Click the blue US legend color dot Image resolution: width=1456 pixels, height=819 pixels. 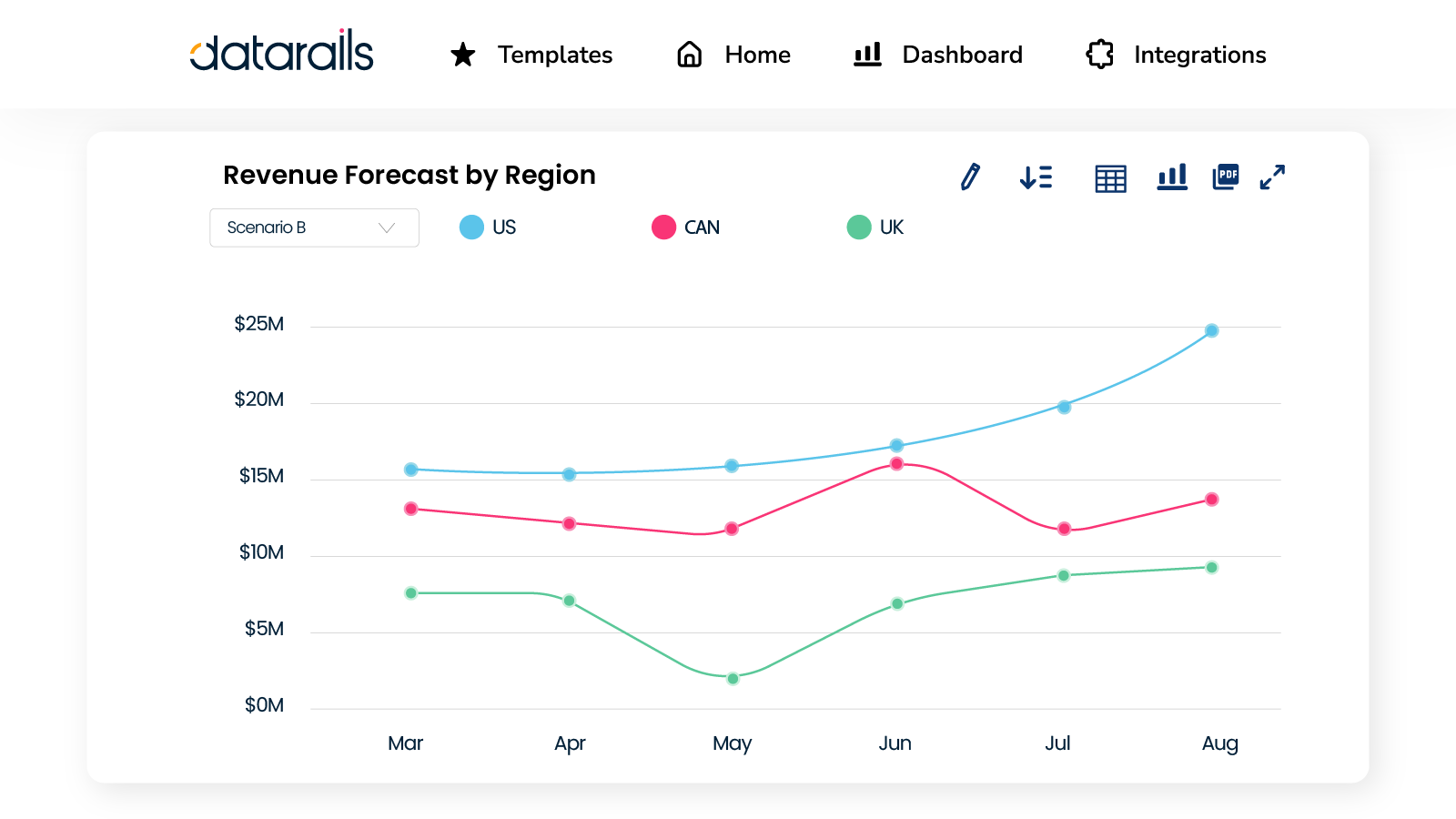472,227
